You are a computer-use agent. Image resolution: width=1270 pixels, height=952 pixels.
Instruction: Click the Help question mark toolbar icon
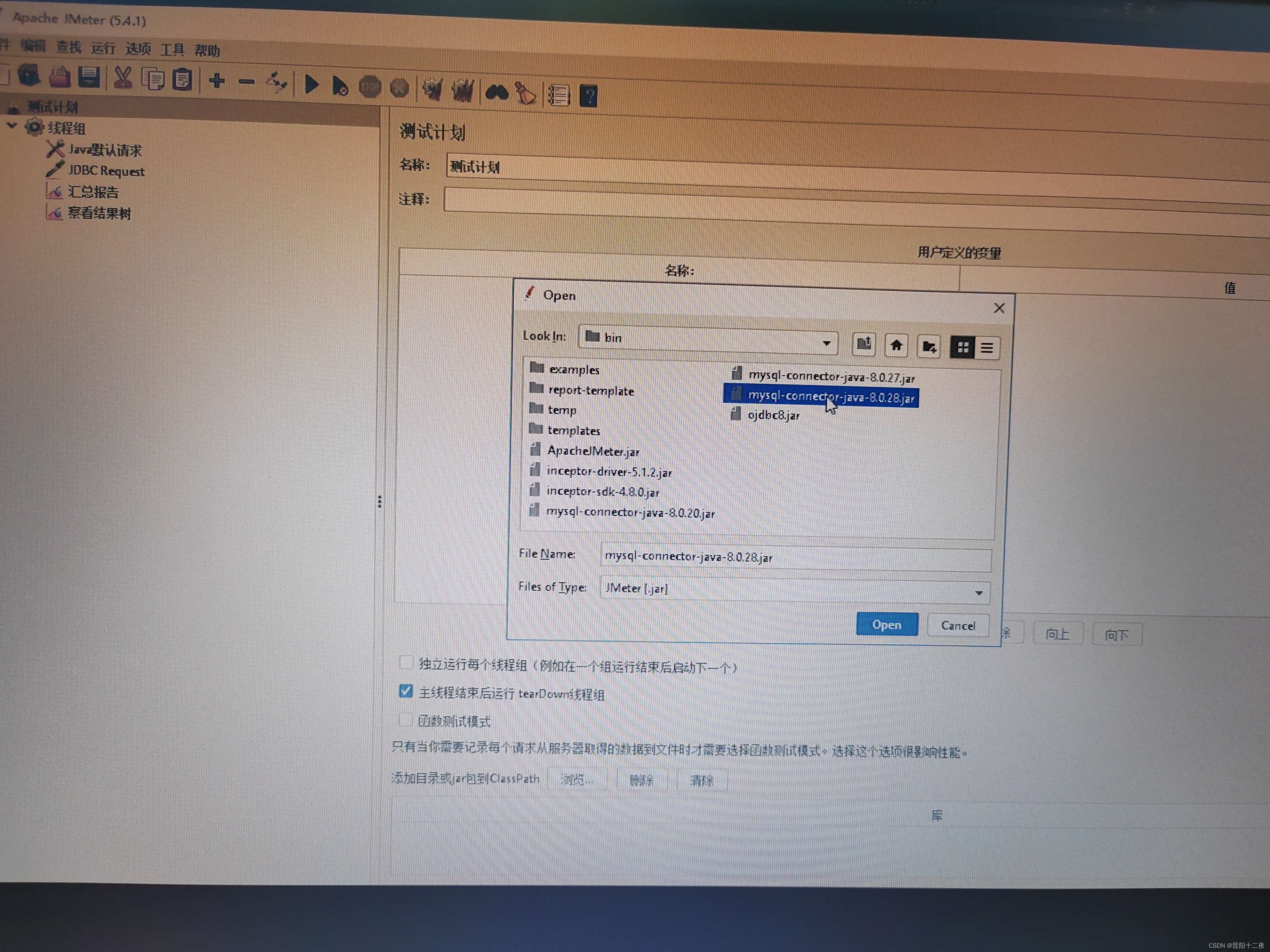(x=588, y=95)
